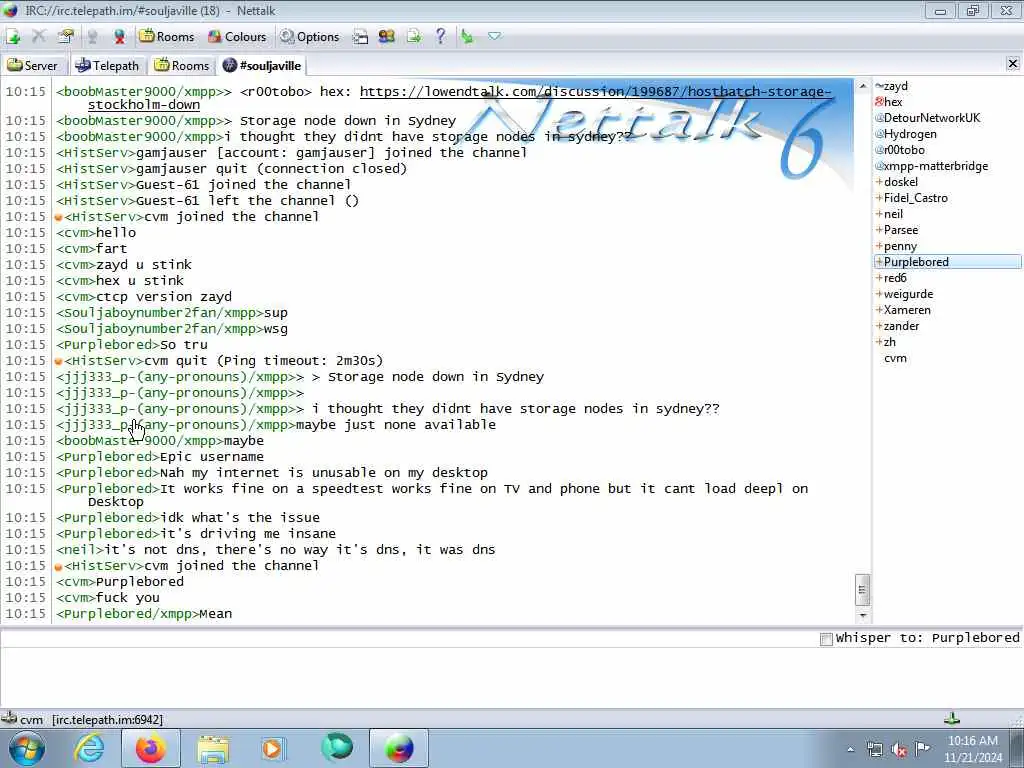The image size is (1024, 768).
Task: Click the 'Epic username' chat message
Action: tap(212, 457)
